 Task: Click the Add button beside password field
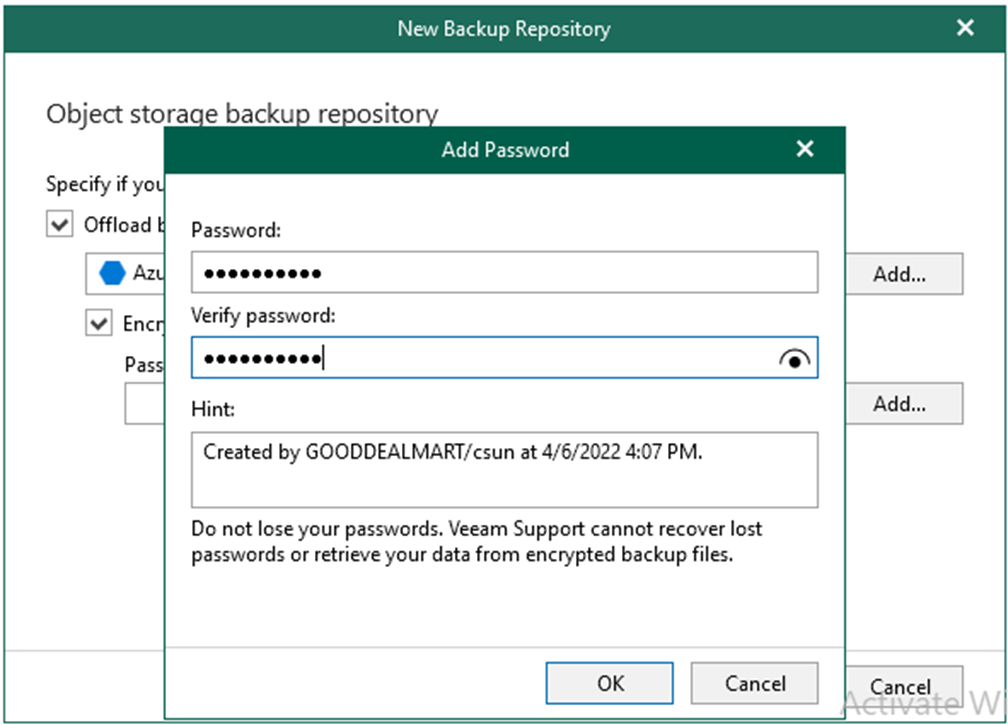pos(904,404)
